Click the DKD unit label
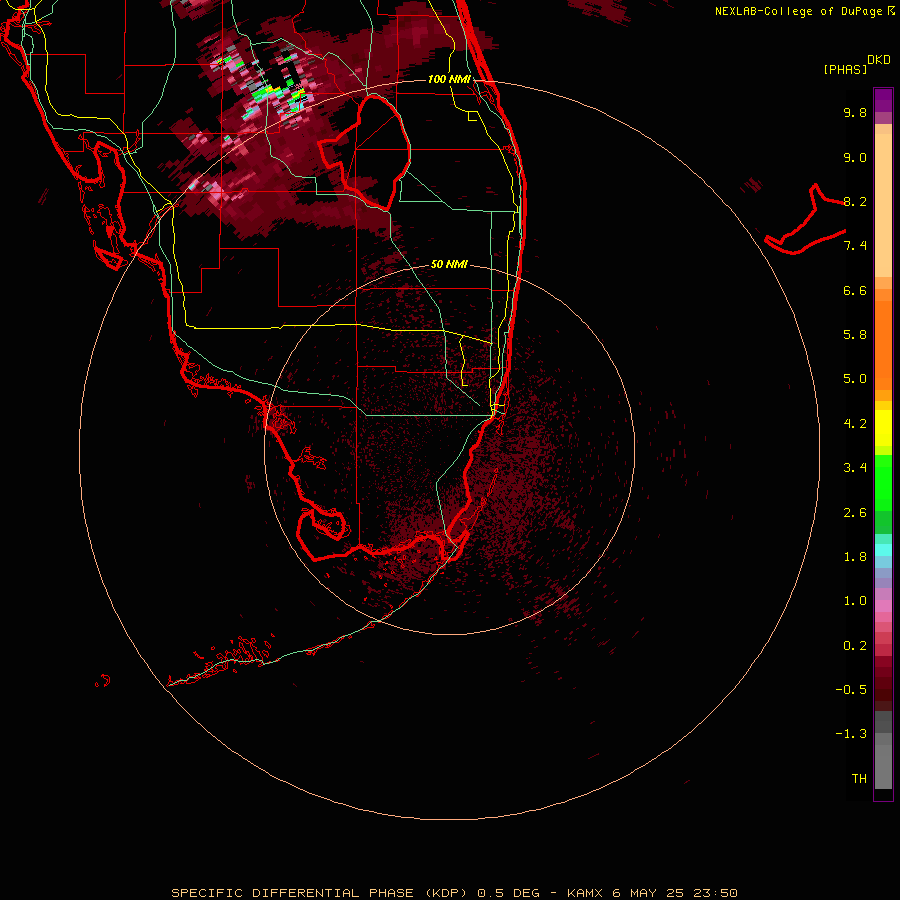The height and width of the screenshot is (900, 900). [x=879, y=60]
